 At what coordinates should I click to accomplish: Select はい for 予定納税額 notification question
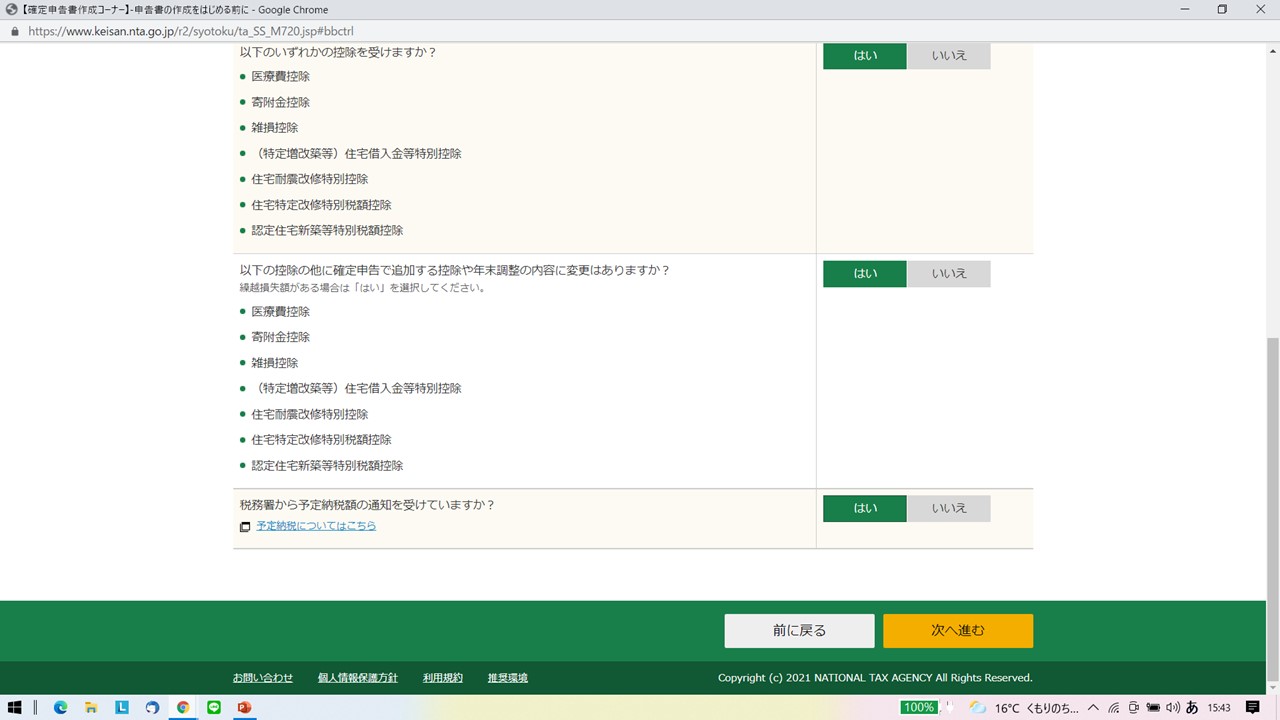[865, 508]
